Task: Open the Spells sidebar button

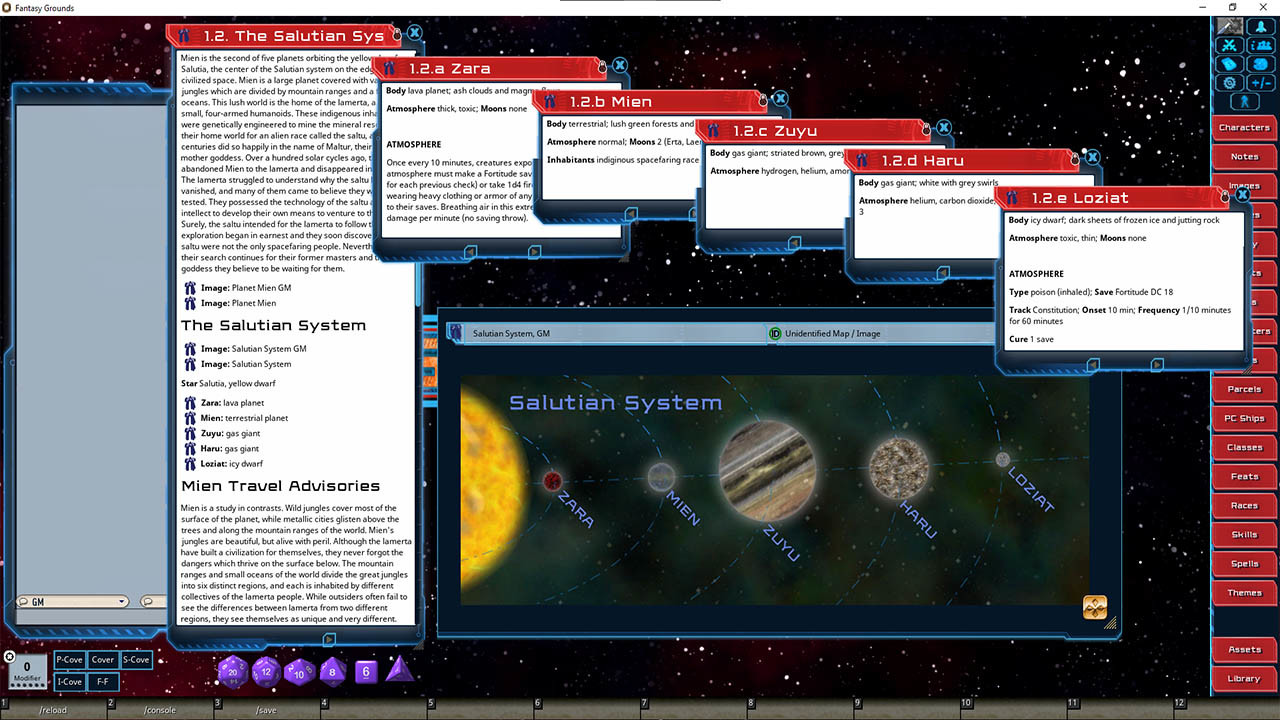Action: [1243, 563]
